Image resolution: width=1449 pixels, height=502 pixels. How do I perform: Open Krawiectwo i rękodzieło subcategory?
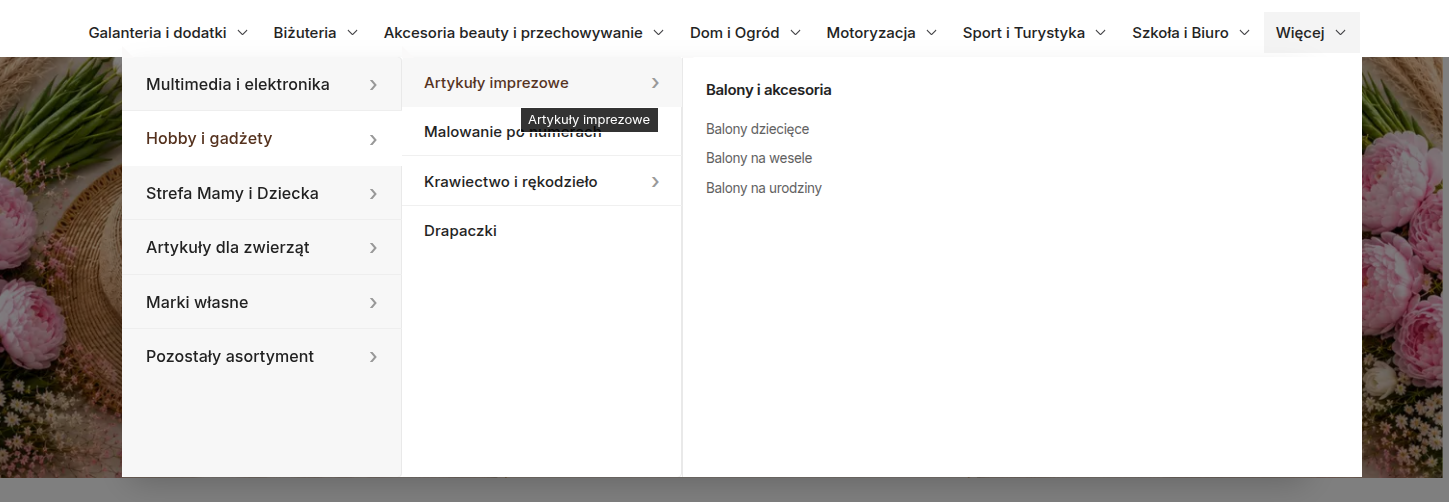click(542, 181)
